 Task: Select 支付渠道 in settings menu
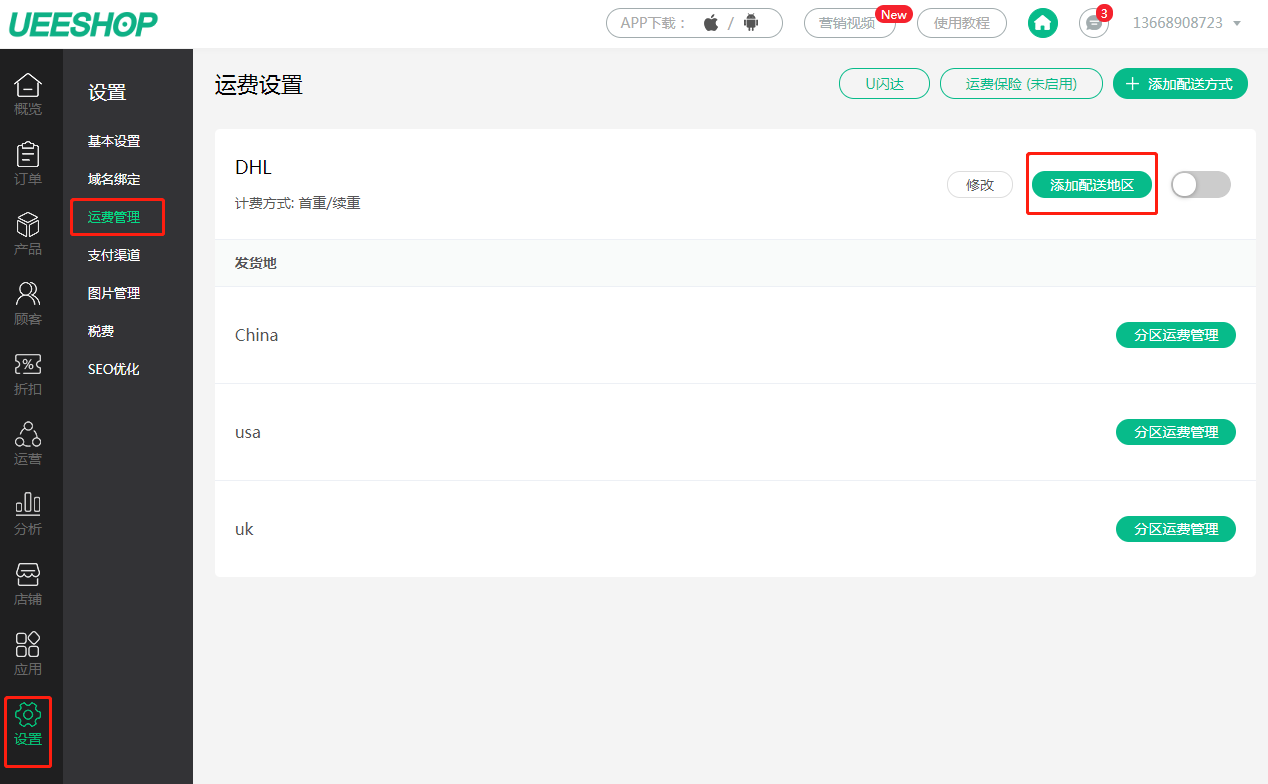pos(114,256)
